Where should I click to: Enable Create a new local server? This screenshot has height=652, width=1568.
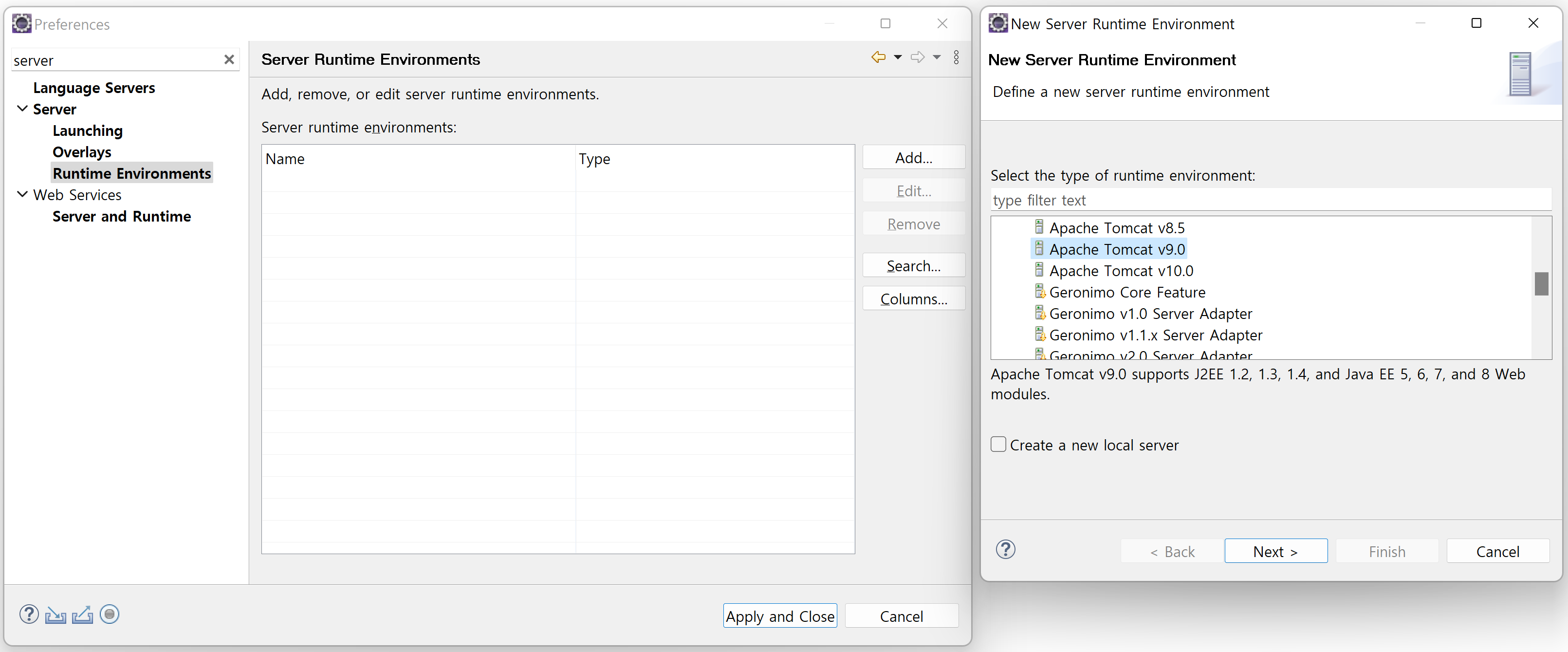998,445
